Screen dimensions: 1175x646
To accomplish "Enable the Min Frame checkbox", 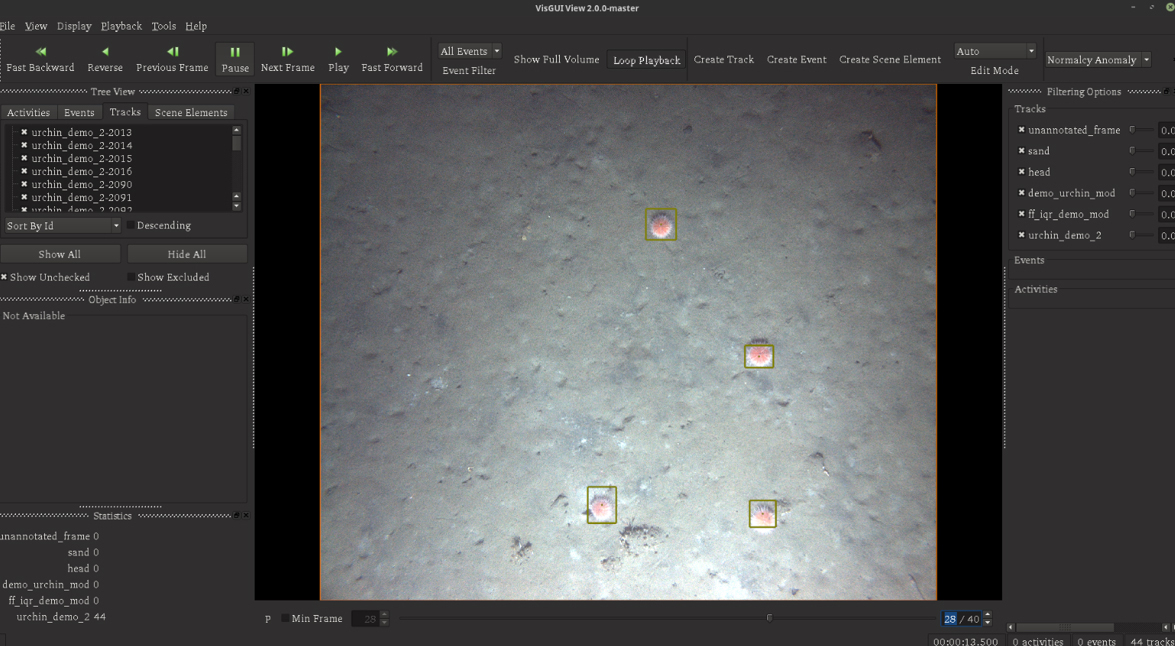I will [x=286, y=618].
